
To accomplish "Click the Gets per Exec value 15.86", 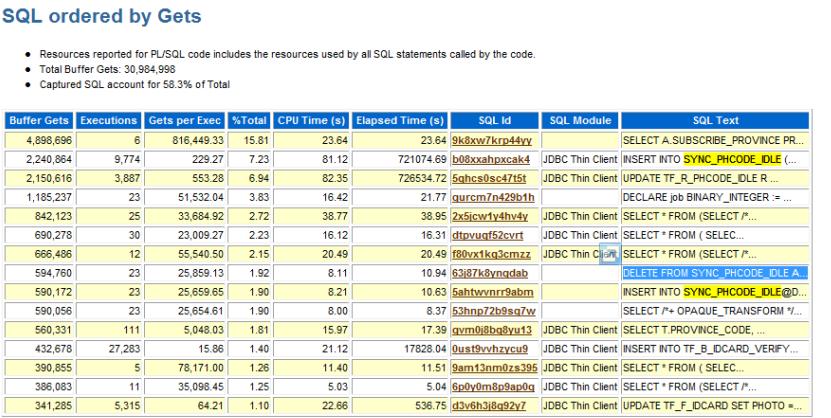I will [x=211, y=349].
